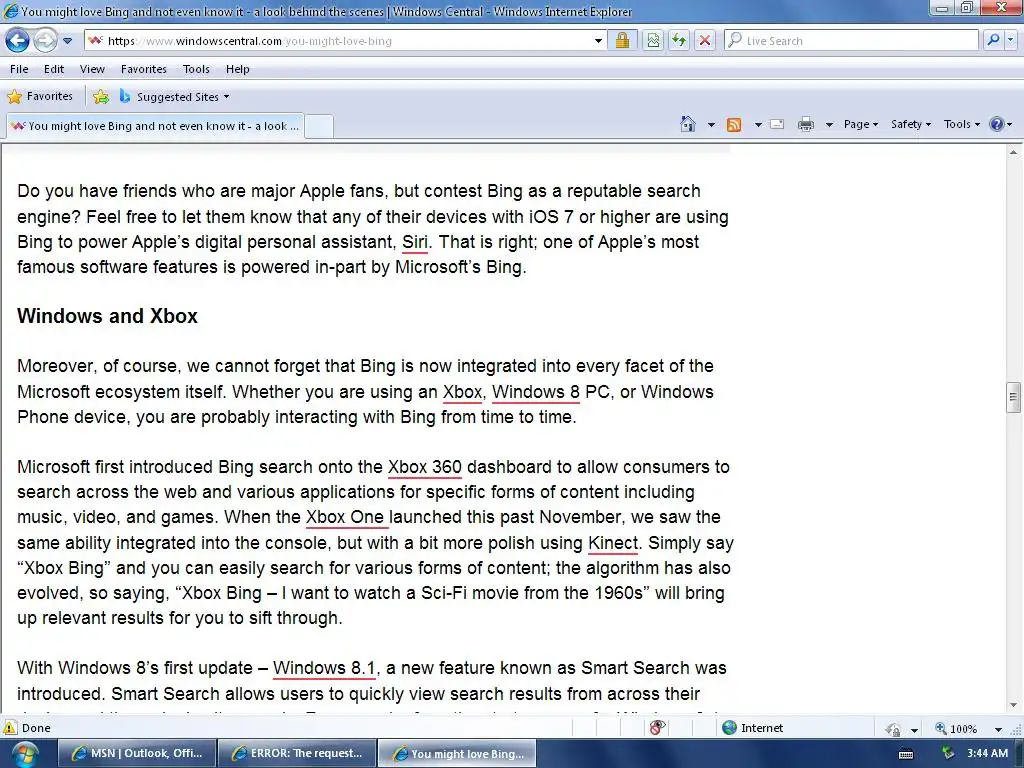
Task: Open the Tools menu in menu bar
Action: coord(196,69)
